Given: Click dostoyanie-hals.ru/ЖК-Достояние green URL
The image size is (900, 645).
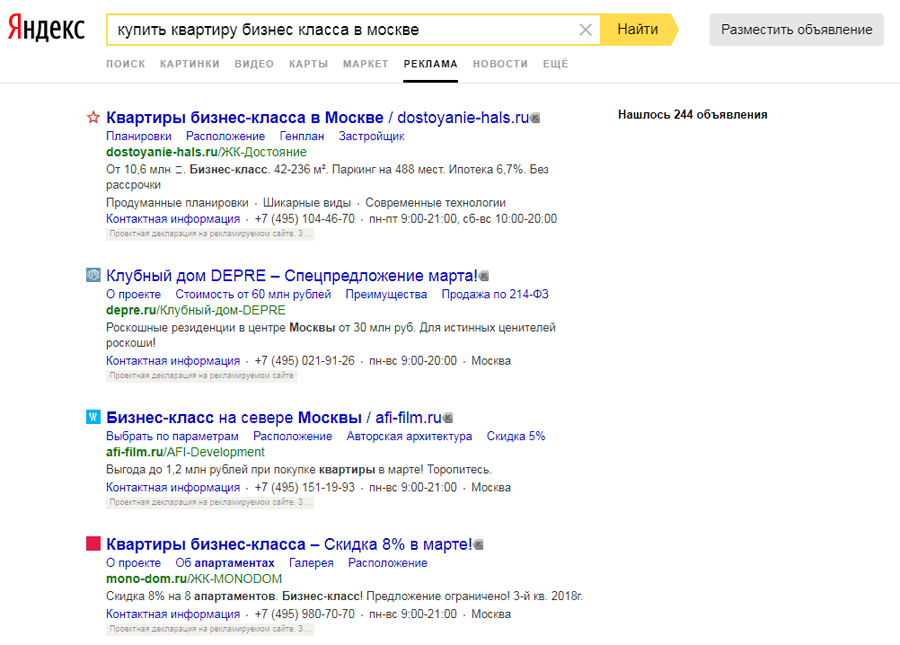Looking at the screenshot, I should (206, 152).
